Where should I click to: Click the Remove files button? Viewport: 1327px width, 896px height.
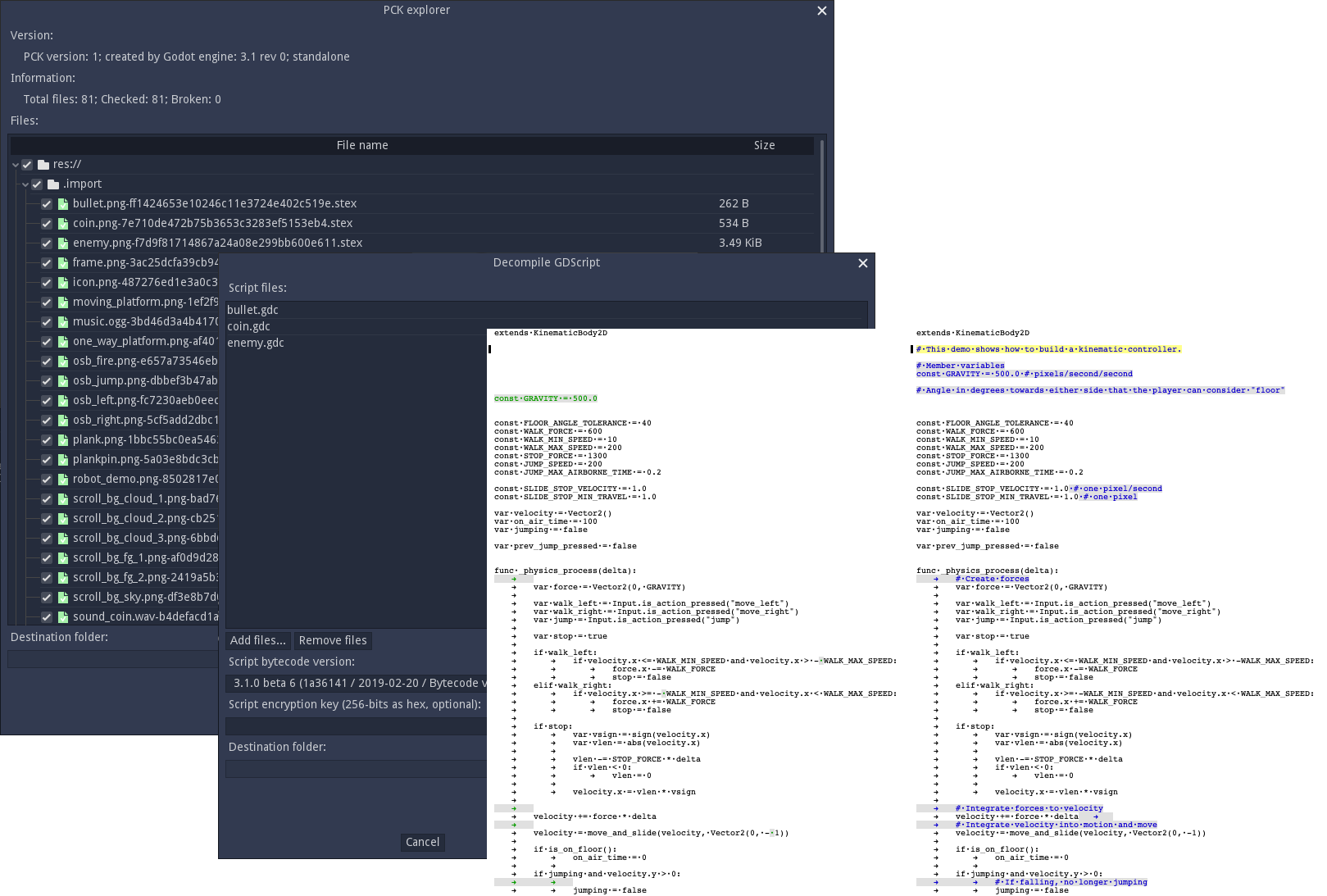tap(333, 640)
